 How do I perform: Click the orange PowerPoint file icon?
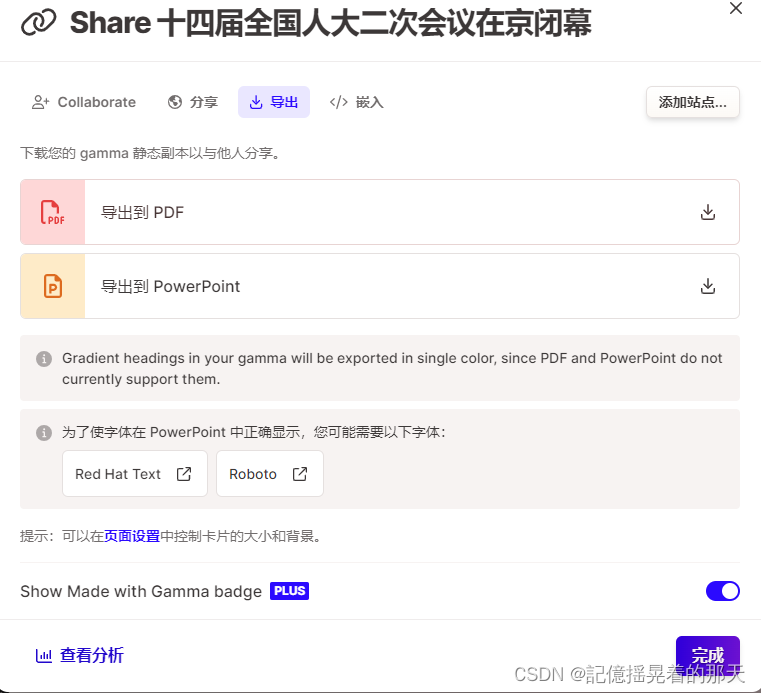52,286
